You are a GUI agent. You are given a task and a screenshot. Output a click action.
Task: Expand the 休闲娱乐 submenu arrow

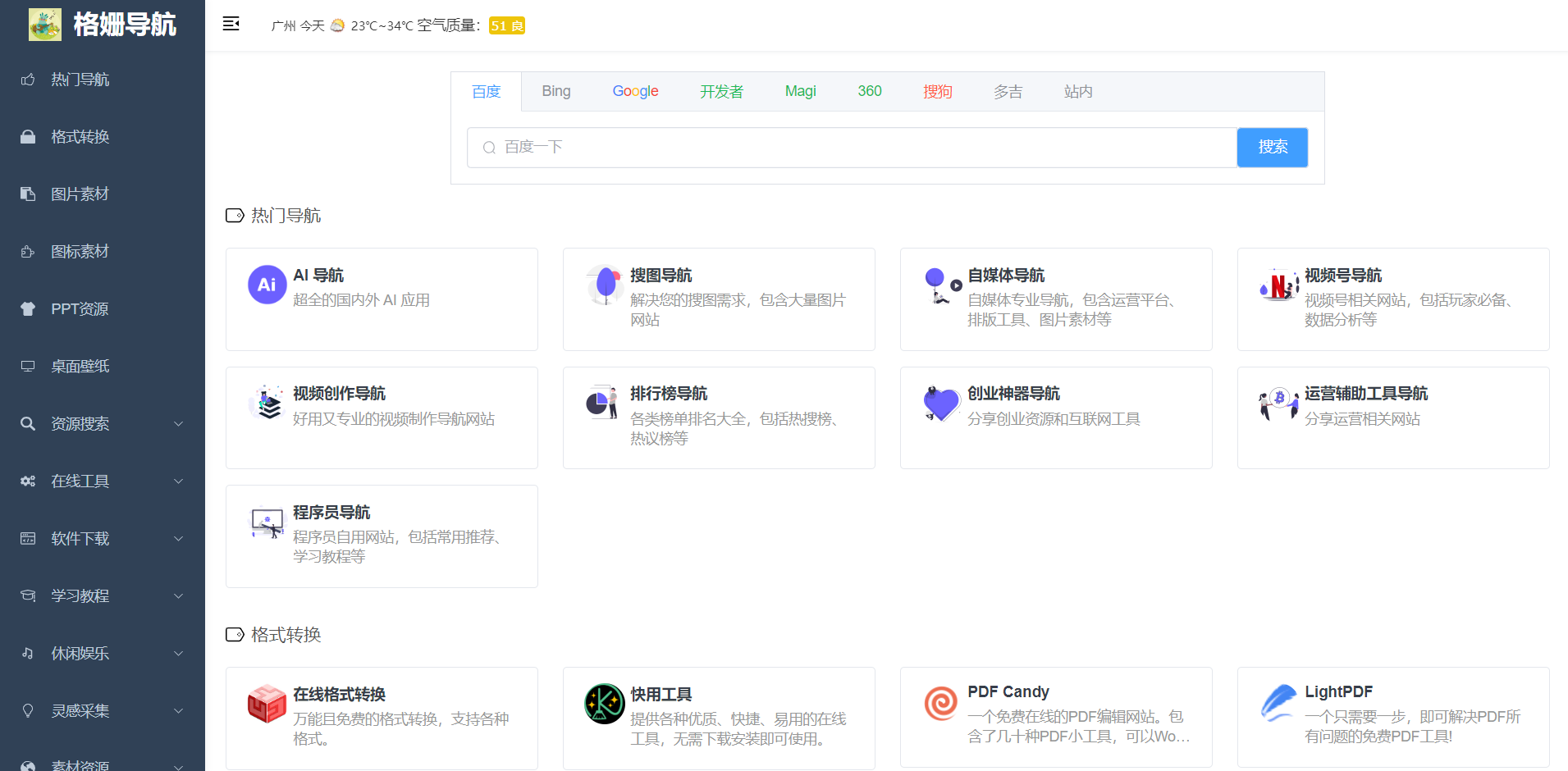(x=178, y=654)
